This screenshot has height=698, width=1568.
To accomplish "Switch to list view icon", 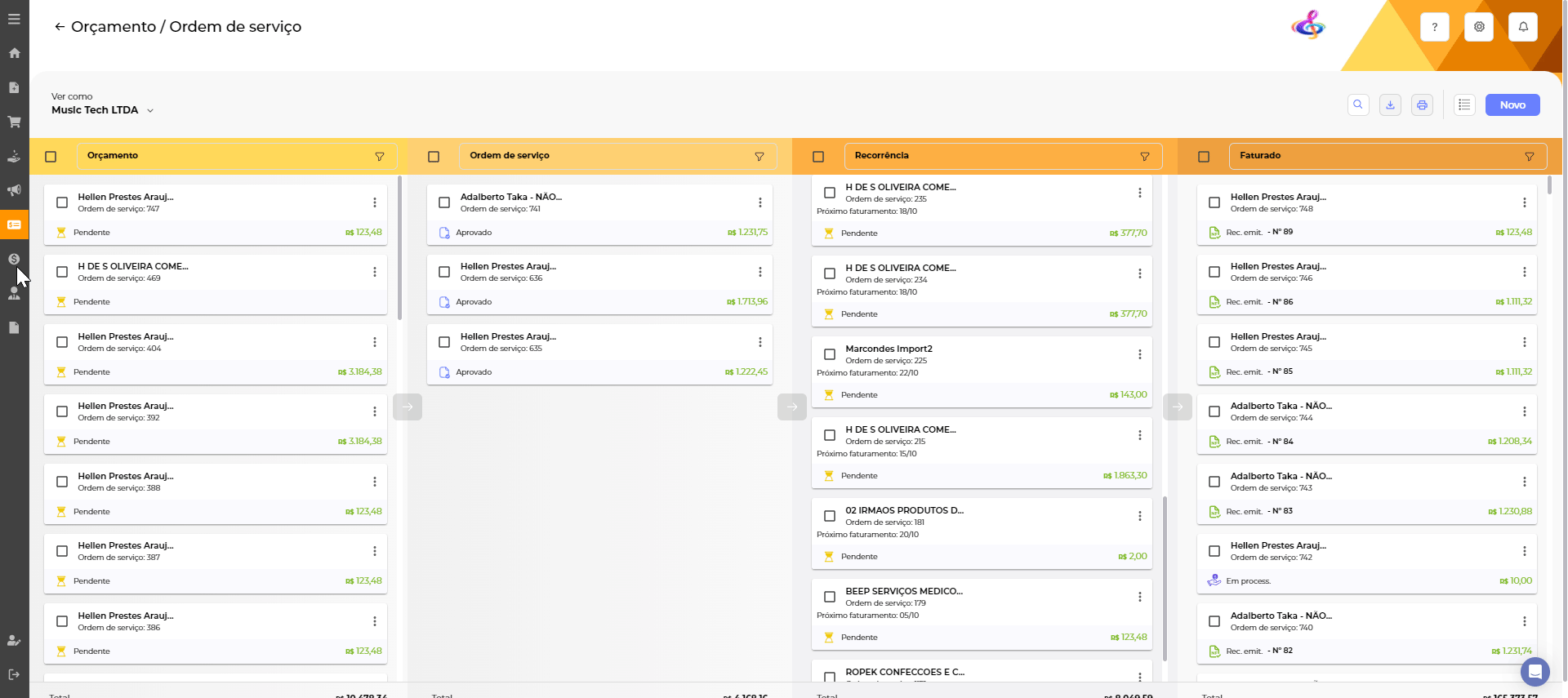I will (1464, 104).
